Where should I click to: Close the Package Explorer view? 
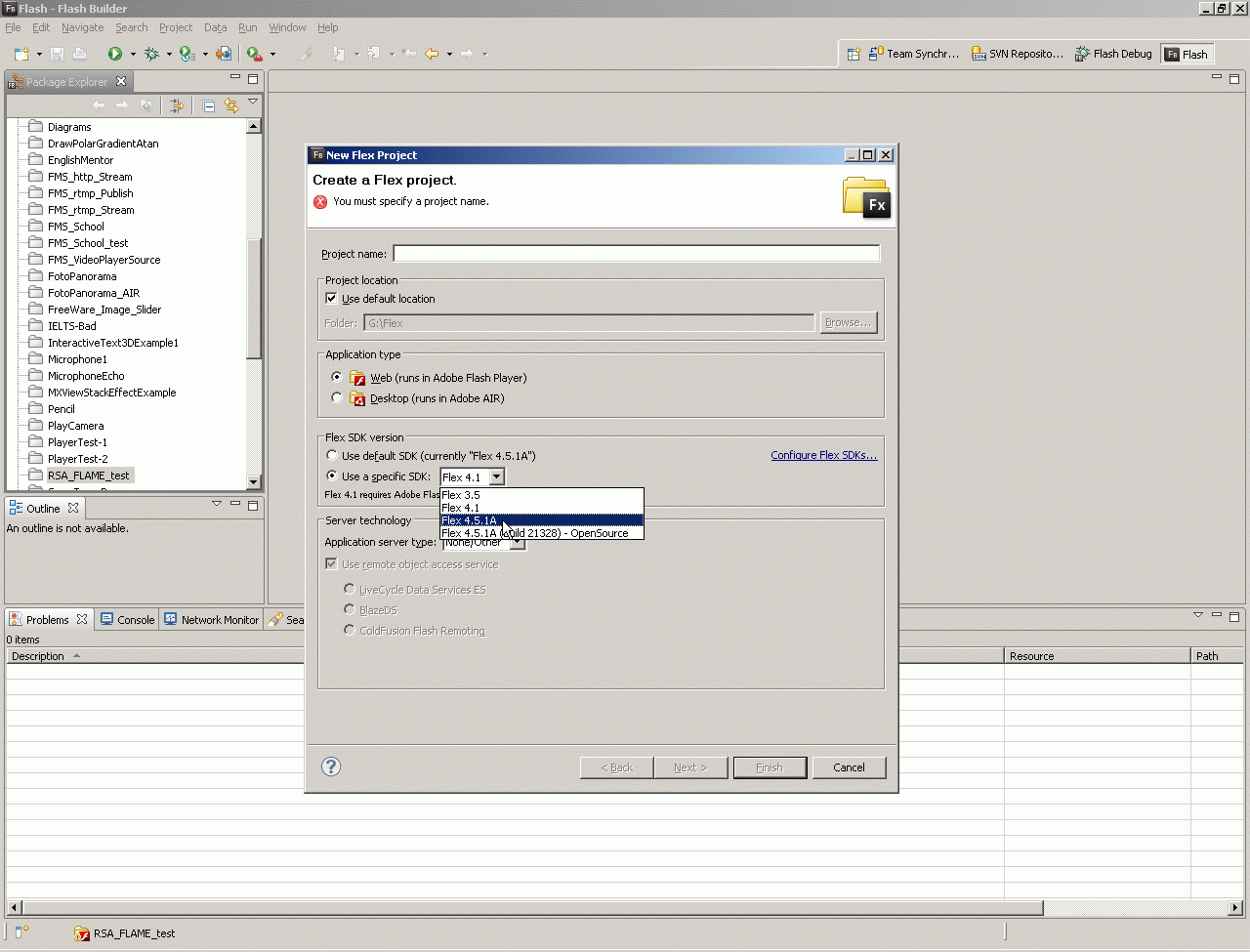121,81
